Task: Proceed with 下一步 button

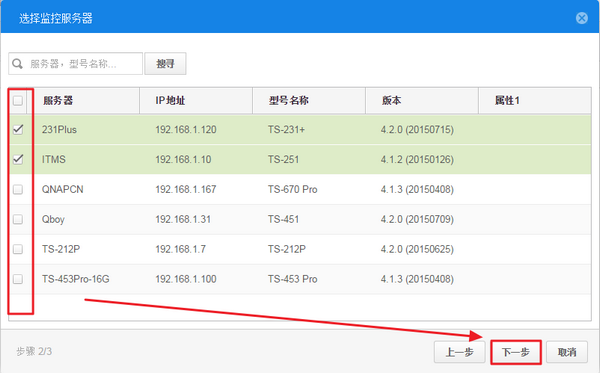Action: click(516, 352)
